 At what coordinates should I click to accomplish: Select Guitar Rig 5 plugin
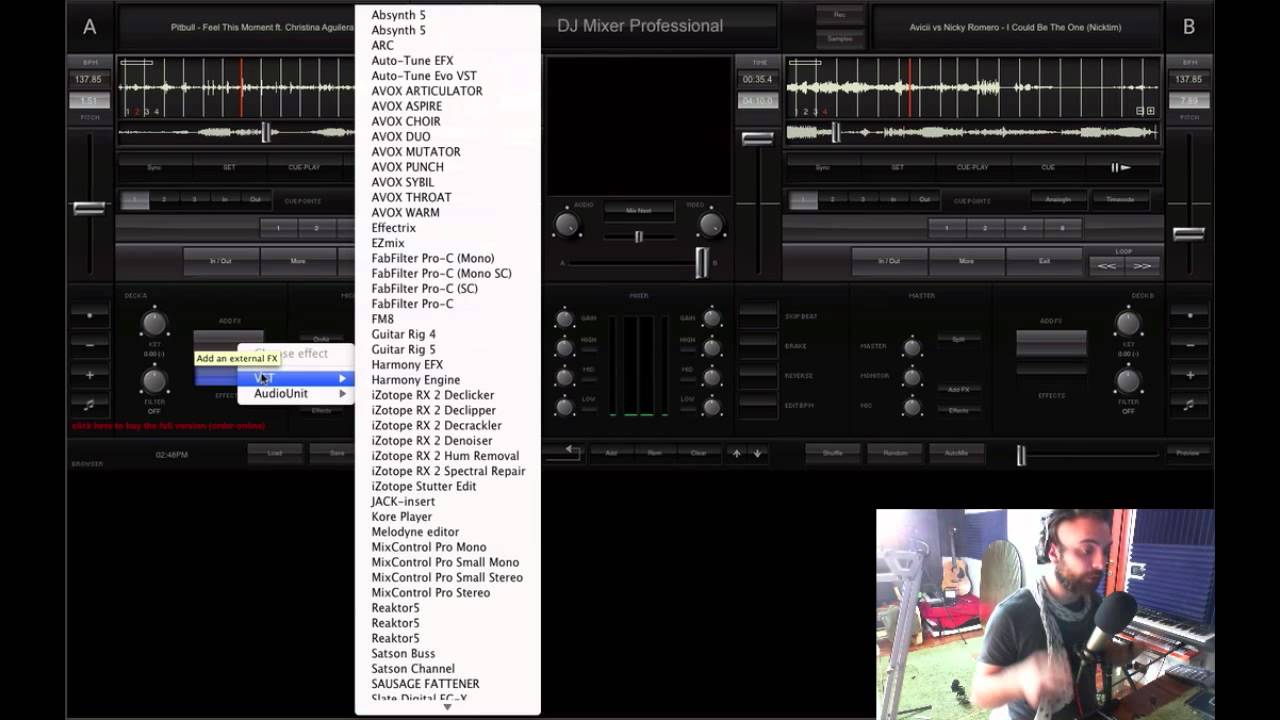(403, 349)
